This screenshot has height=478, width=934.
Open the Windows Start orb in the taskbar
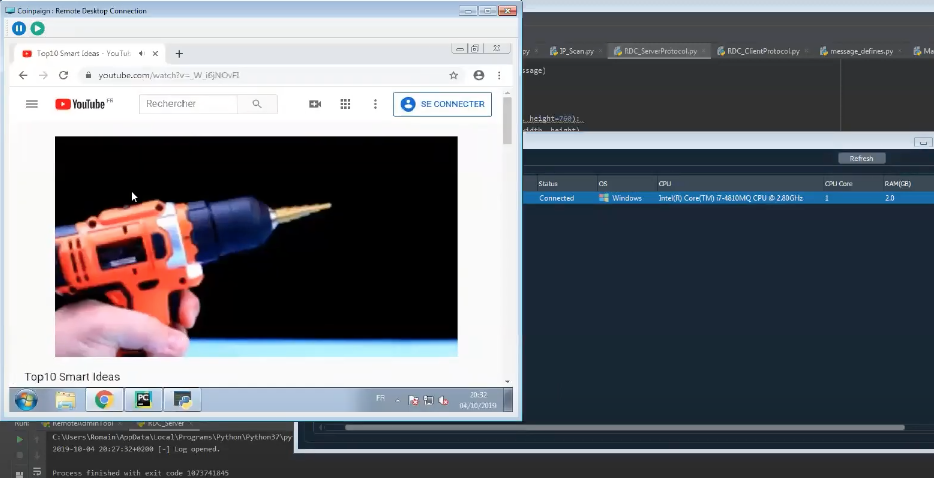(26, 400)
